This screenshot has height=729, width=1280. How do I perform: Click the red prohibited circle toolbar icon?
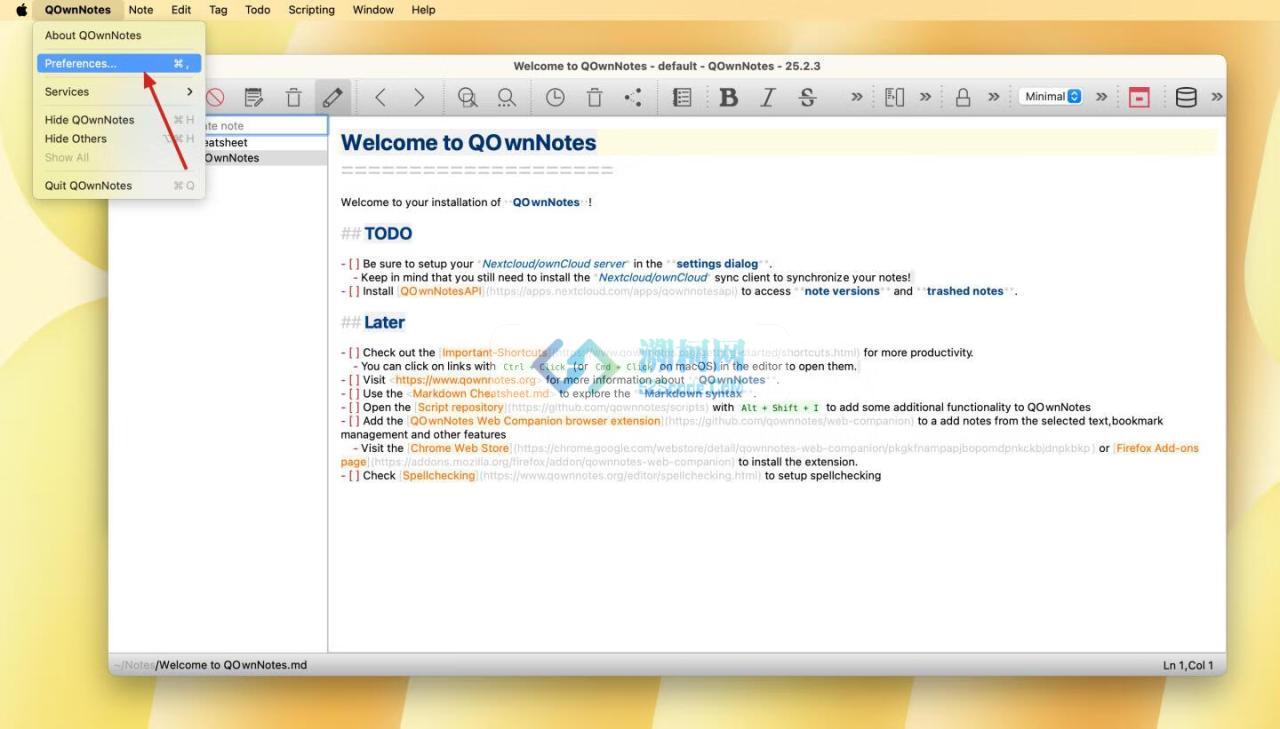215,97
